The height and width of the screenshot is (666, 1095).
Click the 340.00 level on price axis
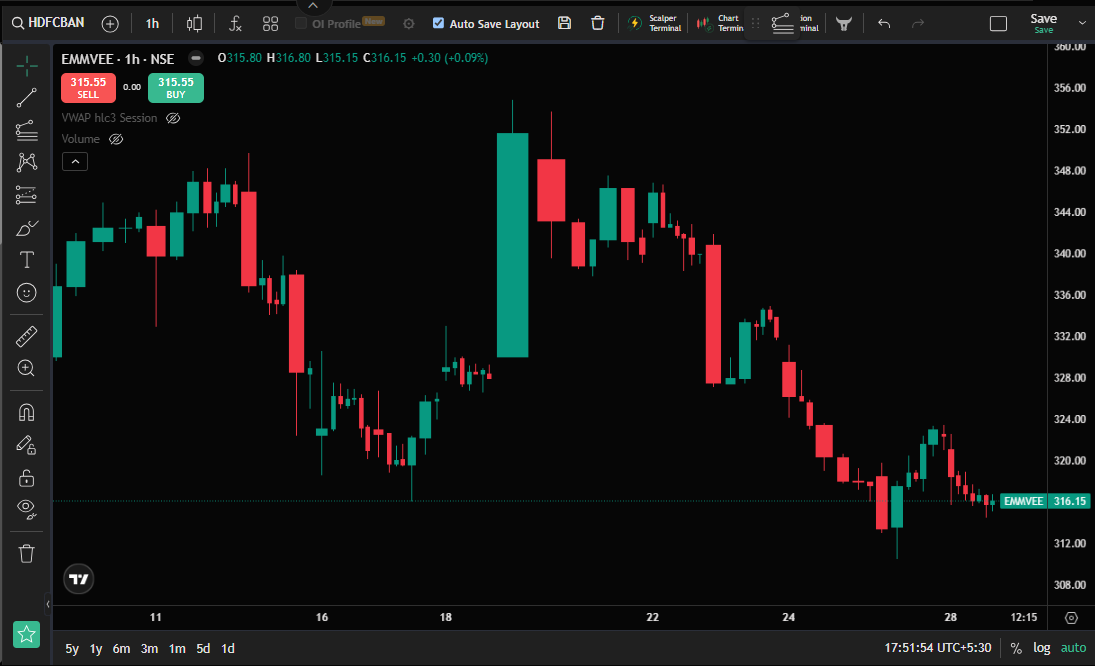1070,253
